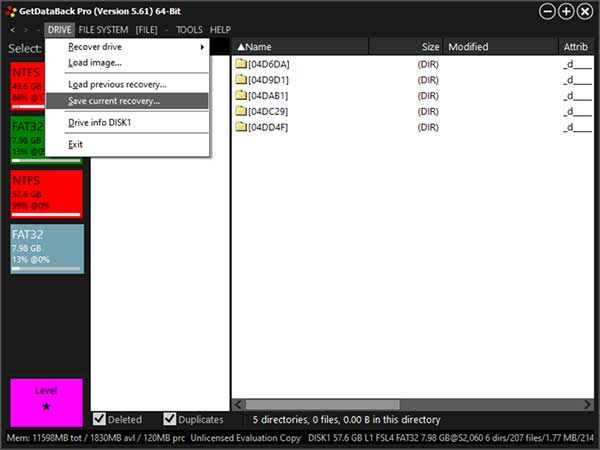The image size is (600, 450).
Task: Click Drive info DISK1 menu entry
Action: pos(100,123)
